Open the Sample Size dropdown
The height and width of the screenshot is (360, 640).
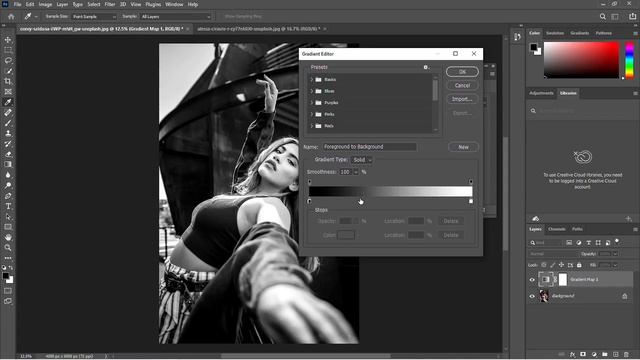[94, 17]
